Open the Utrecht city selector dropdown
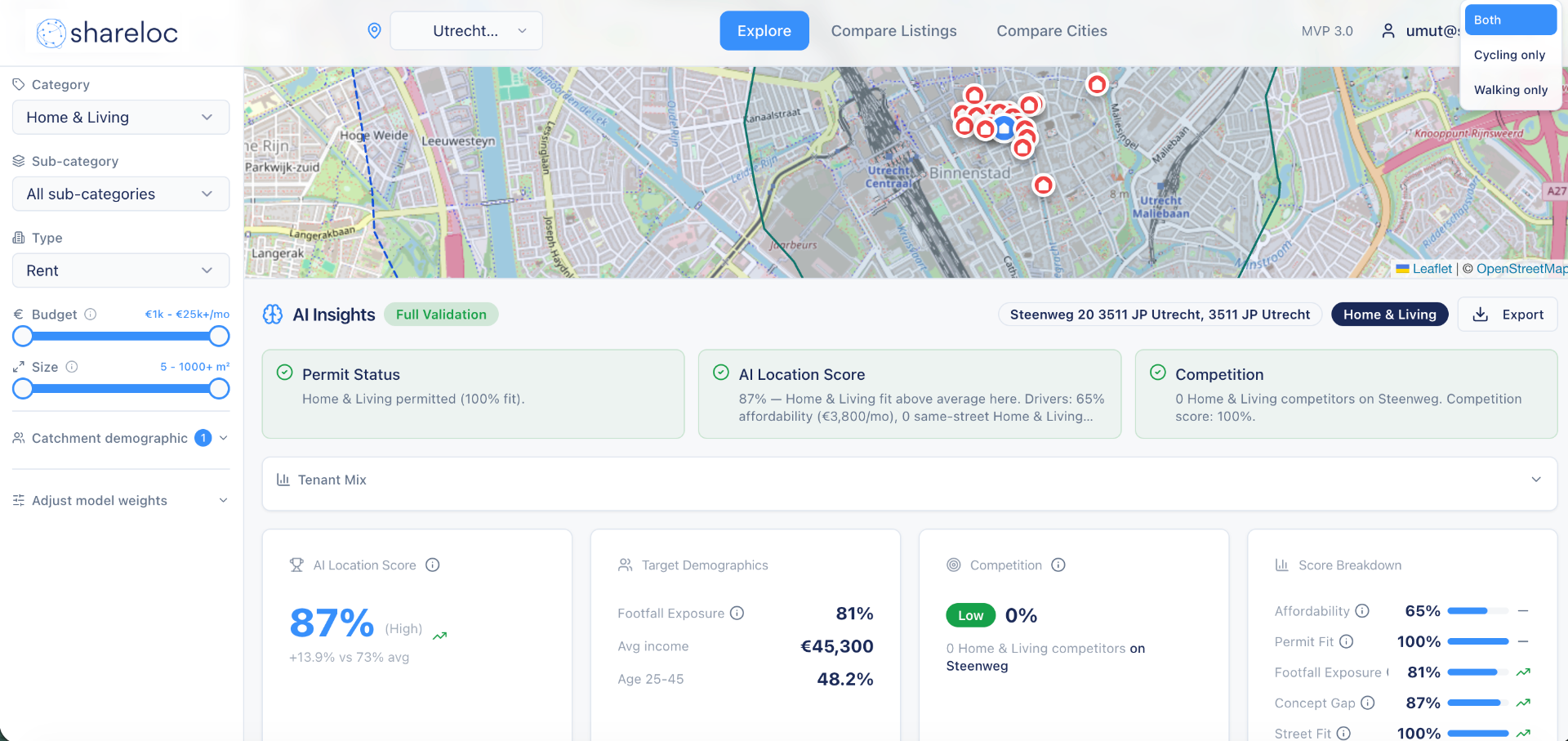The height and width of the screenshot is (741, 1568). 466,31
